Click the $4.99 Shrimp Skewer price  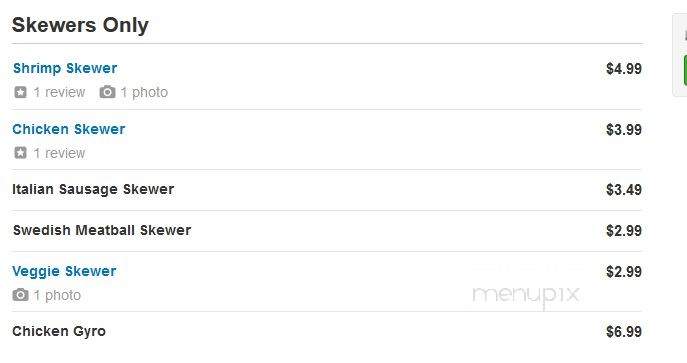pyautogui.click(x=624, y=69)
